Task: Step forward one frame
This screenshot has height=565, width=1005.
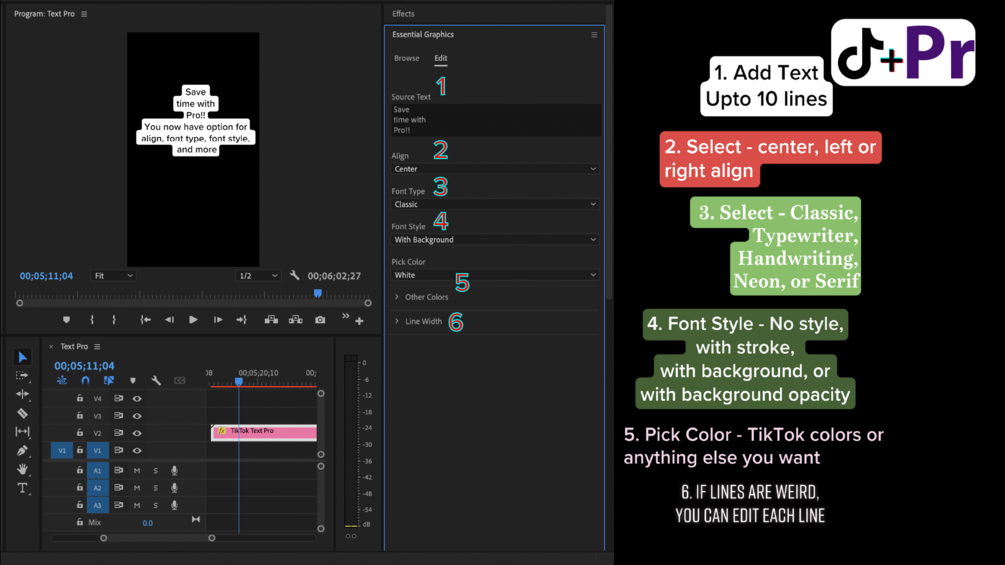Action: [x=218, y=320]
